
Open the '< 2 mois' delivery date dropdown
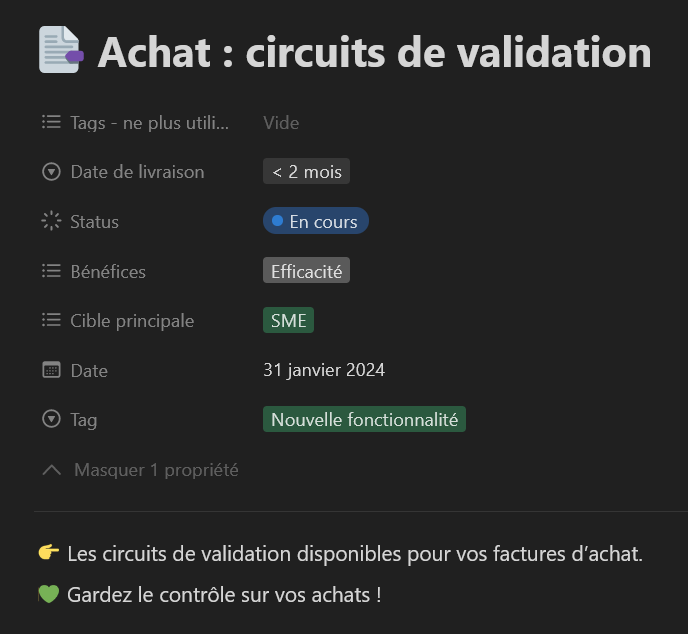click(x=306, y=172)
